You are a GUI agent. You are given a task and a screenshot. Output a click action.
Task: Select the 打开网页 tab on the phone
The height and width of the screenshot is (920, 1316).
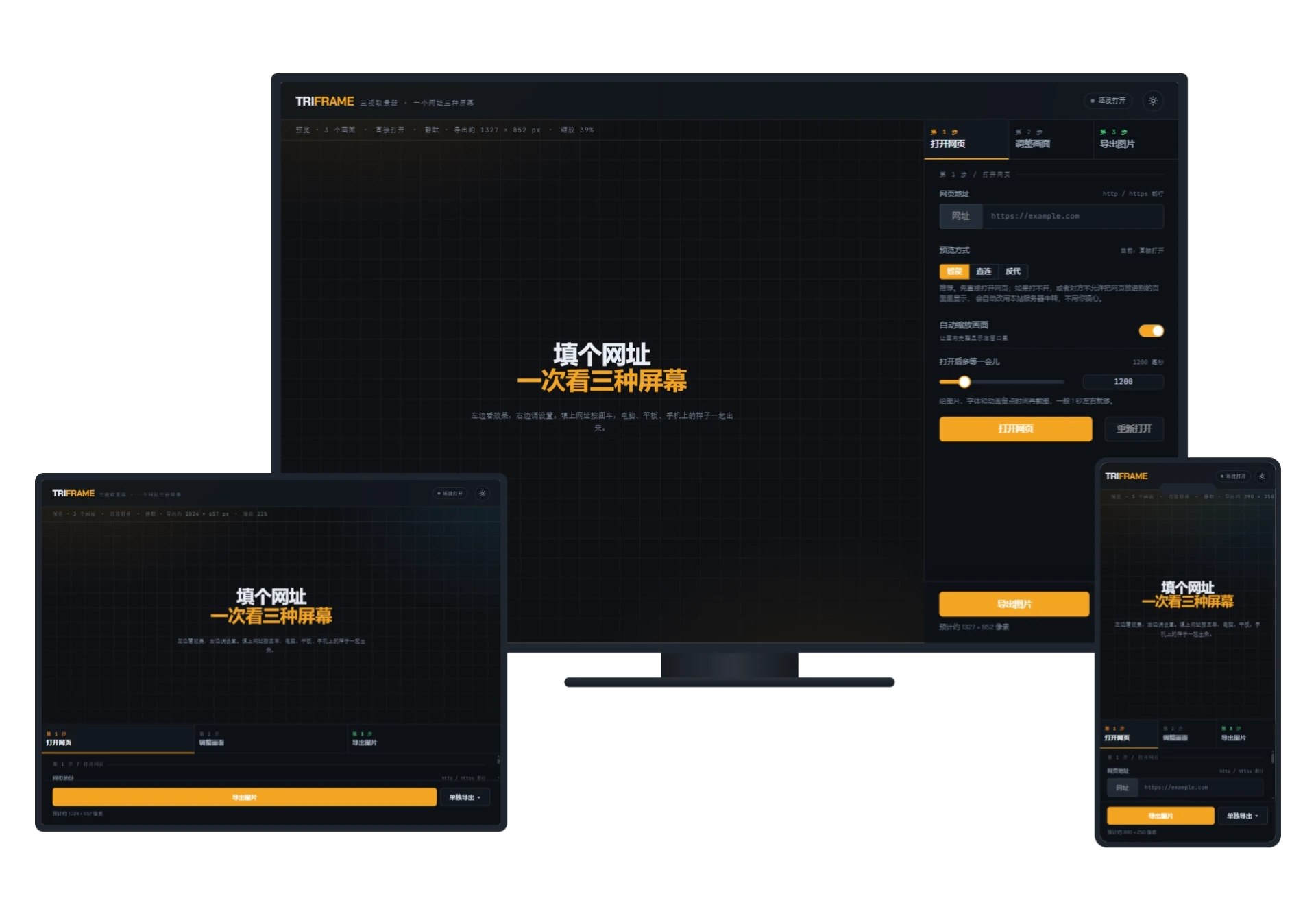point(1129,734)
